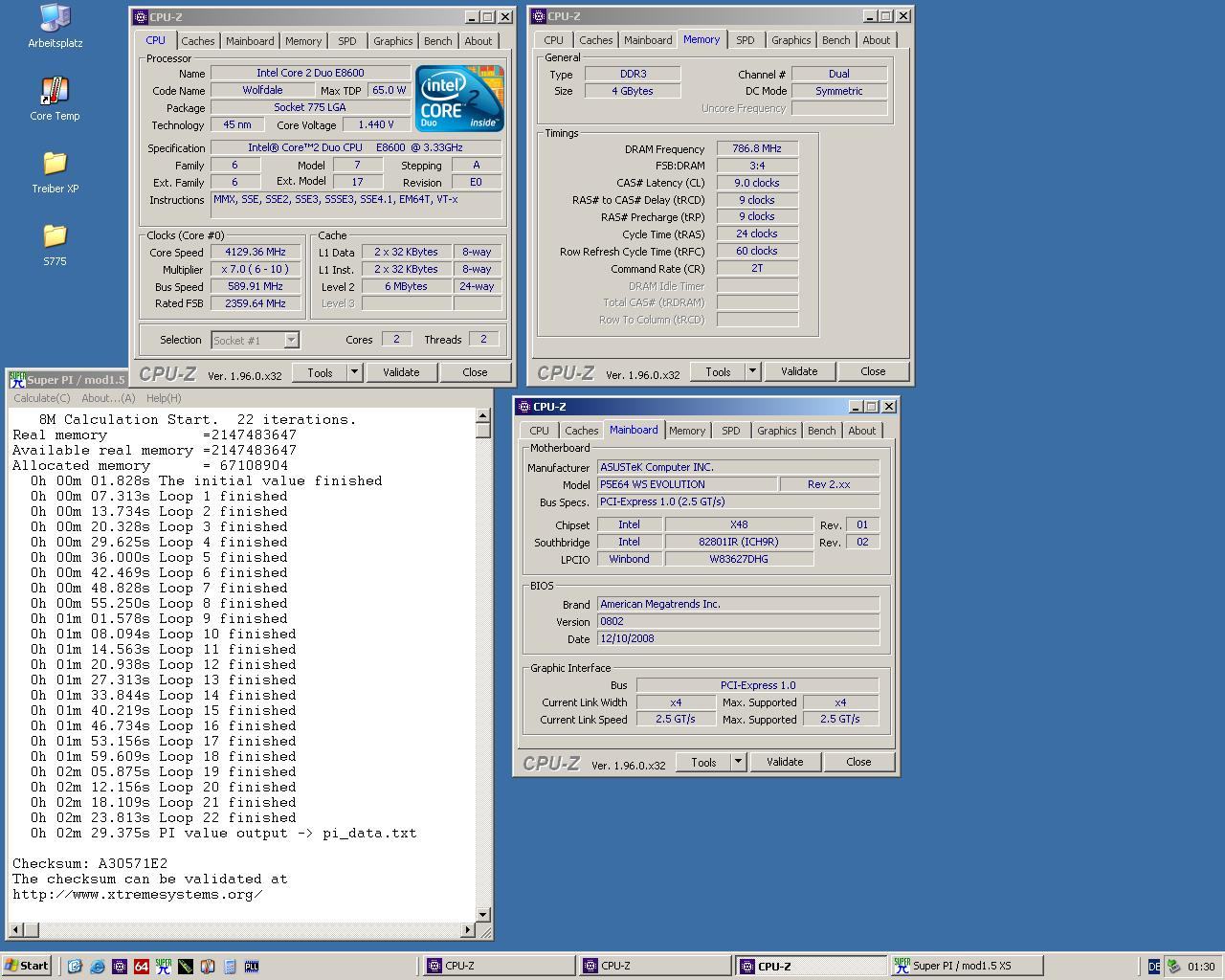Image resolution: width=1225 pixels, height=980 pixels.
Task: Click the calculator quick launch icon
Action: click(229, 967)
